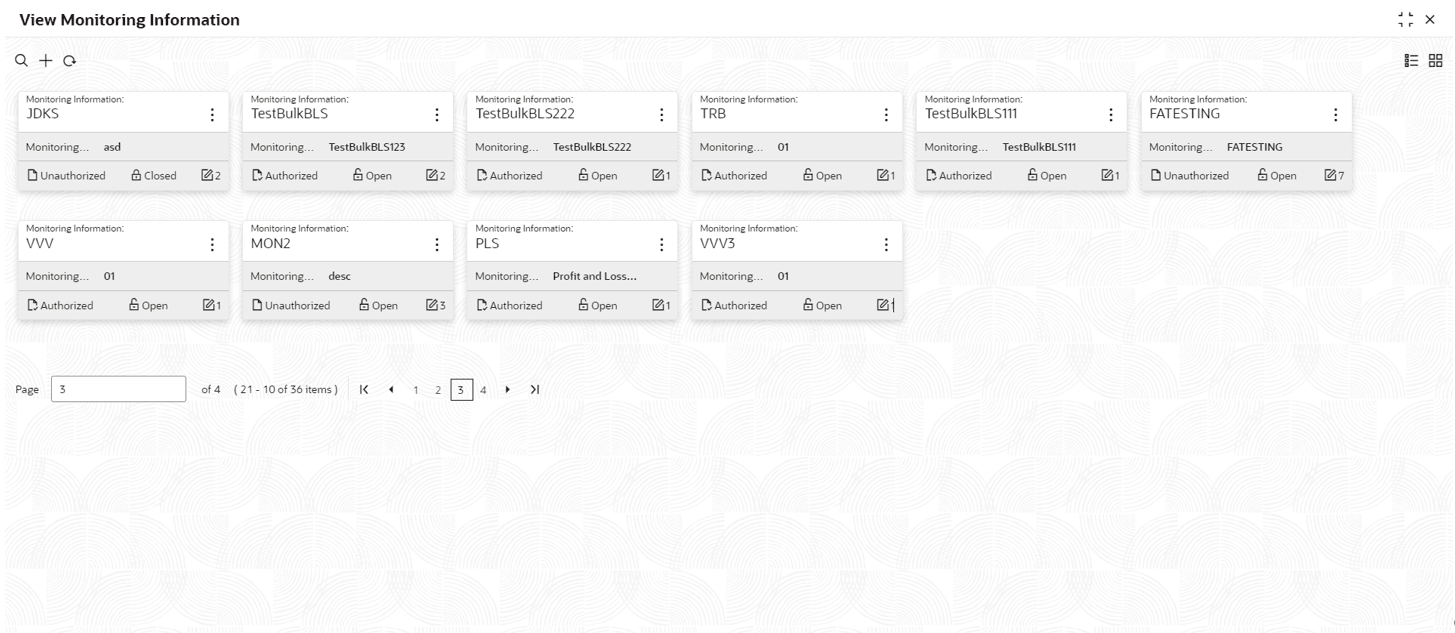The image size is (1455, 633).
Task: Select page 2 of results
Action: pos(438,389)
